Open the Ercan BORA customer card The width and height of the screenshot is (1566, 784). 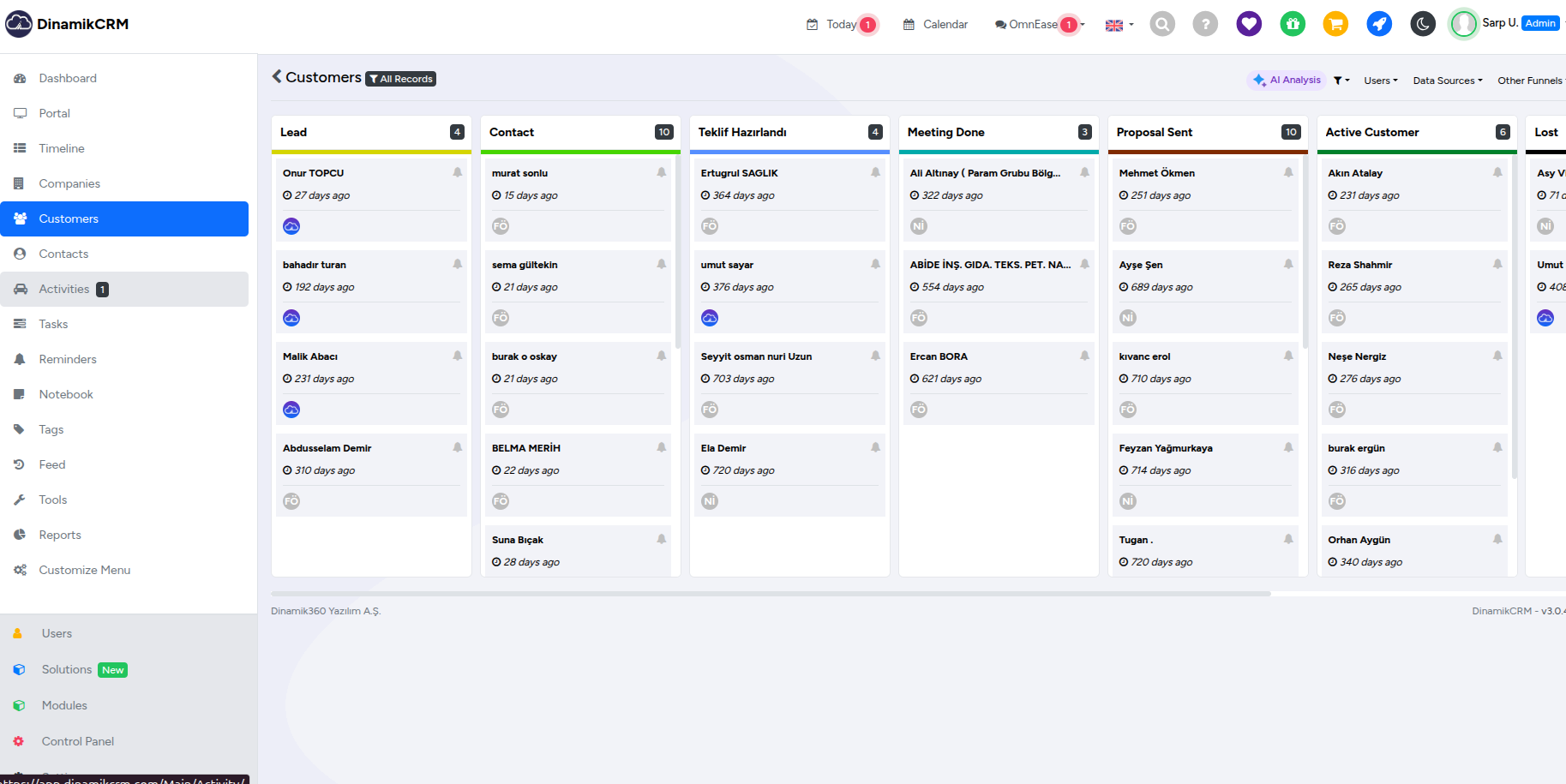pos(939,356)
